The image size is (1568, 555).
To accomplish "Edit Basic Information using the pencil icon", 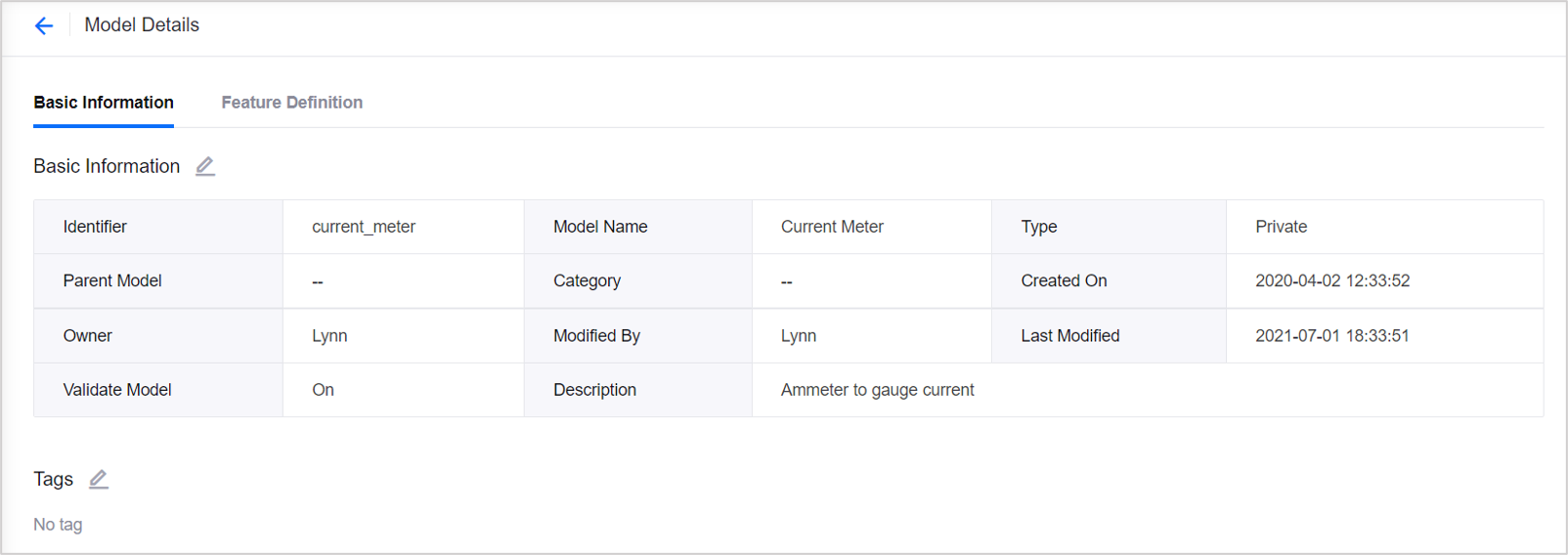I will tap(205, 166).
